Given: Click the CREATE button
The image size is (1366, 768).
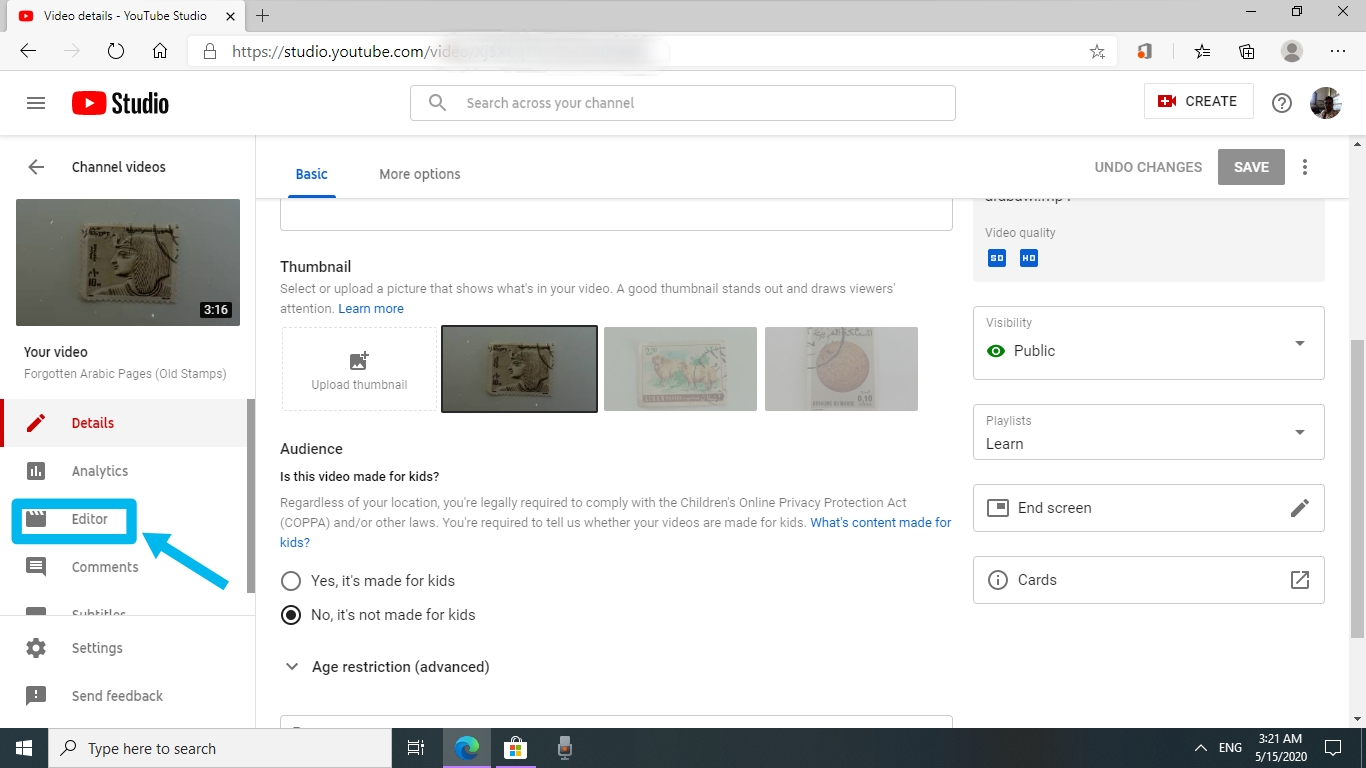Looking at the screenshot, I should [x=1198, y=101].
